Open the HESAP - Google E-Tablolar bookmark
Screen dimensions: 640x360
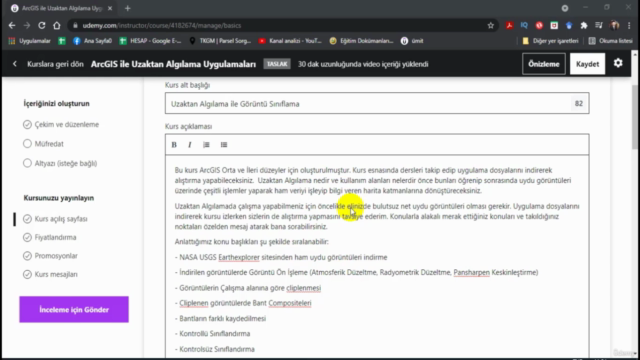click(151, 41)
